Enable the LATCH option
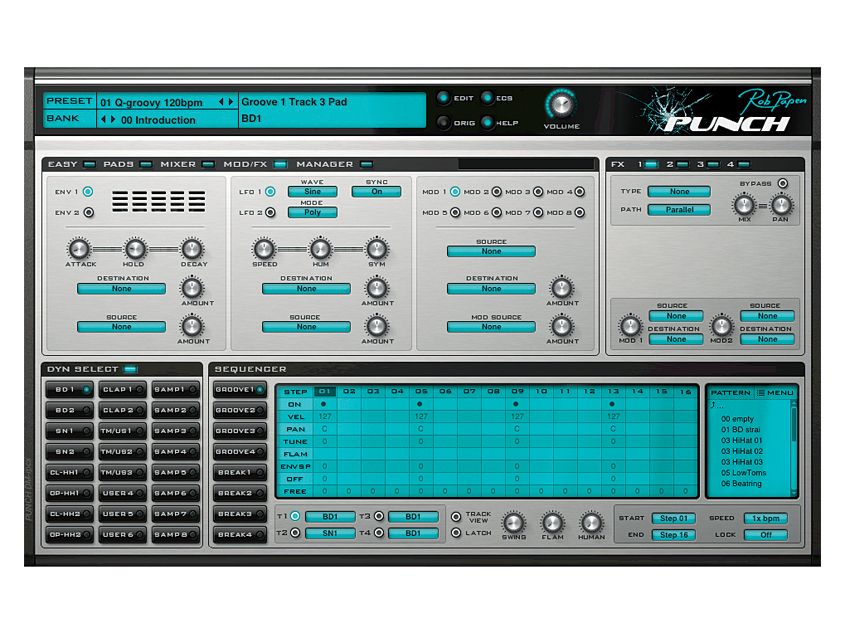 coord(456,533)
